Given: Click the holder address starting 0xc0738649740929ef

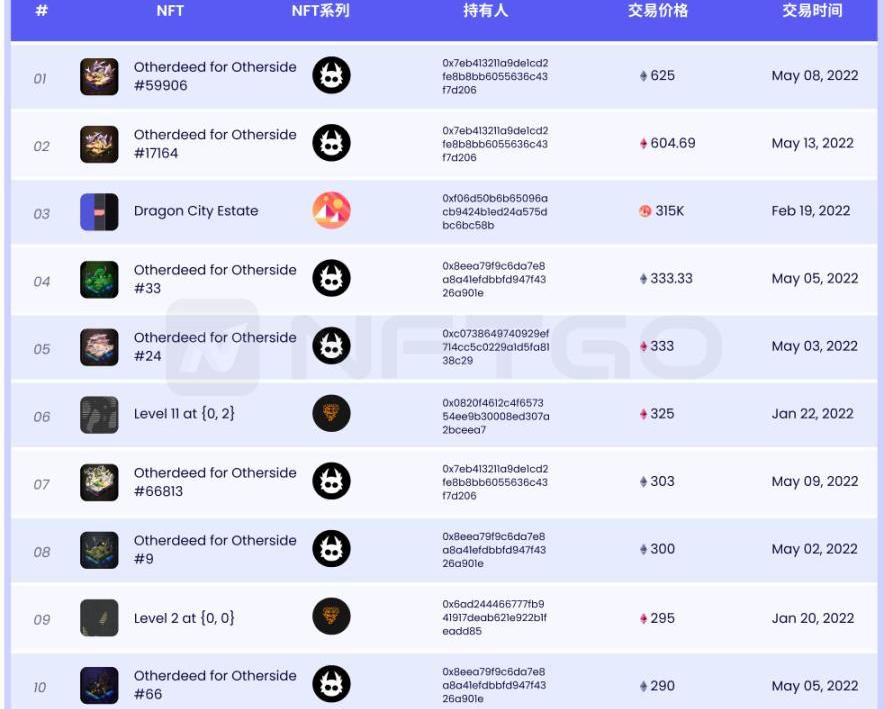Looking at the screenshot, I should 495,347.
